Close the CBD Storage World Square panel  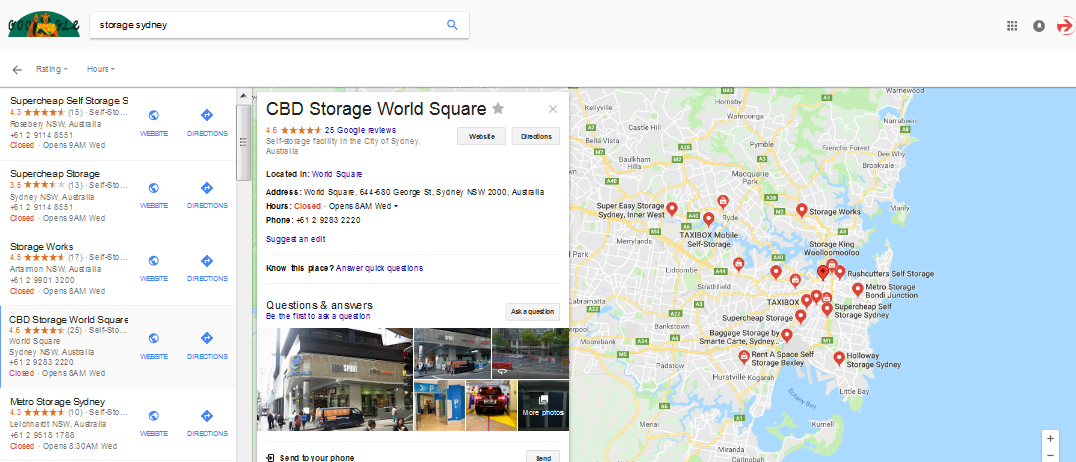tap(553, 109)
